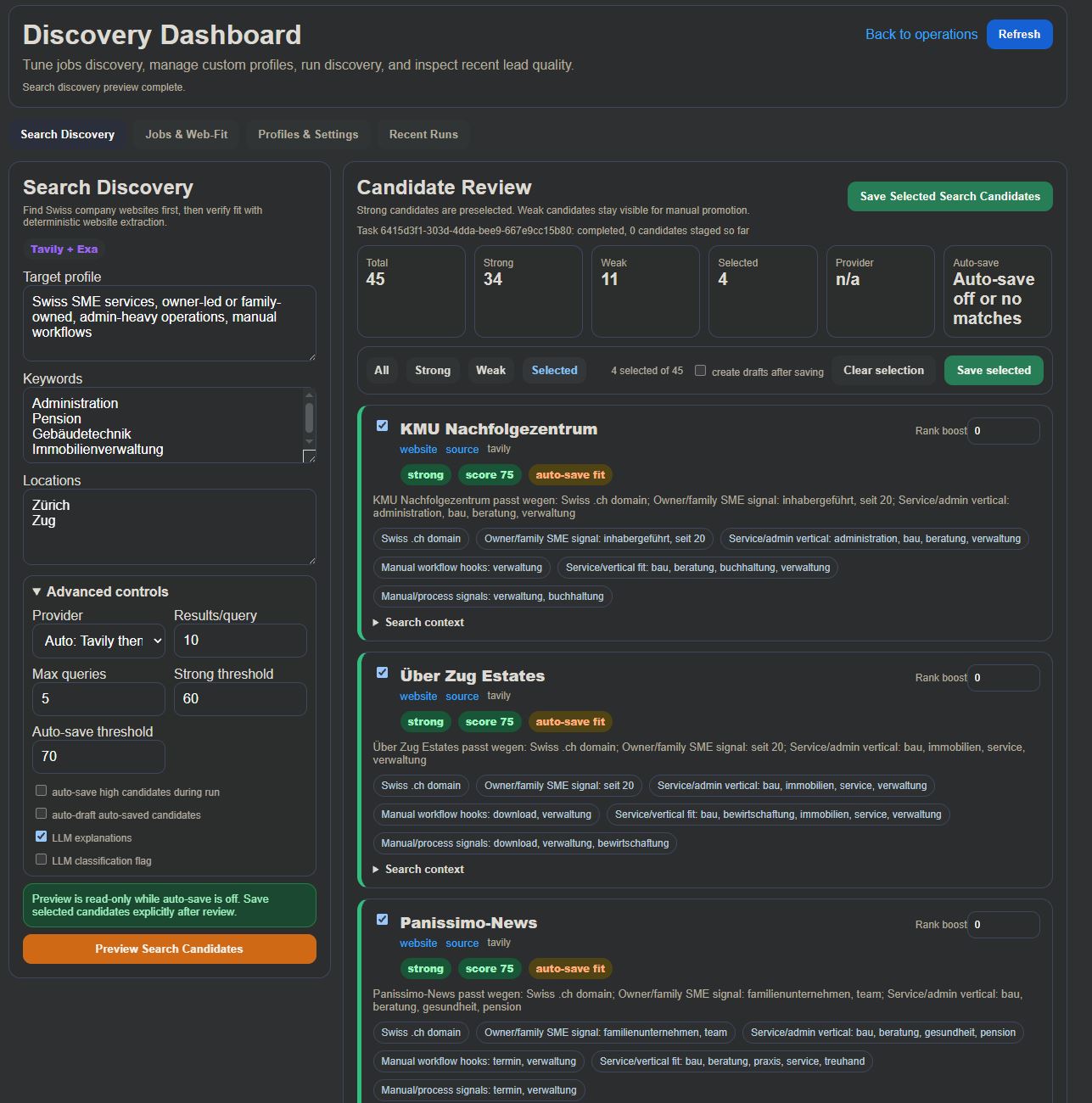Screen dimensions: 1092x1103
Task: Click the Target profile text area
Action: (170, 323)
